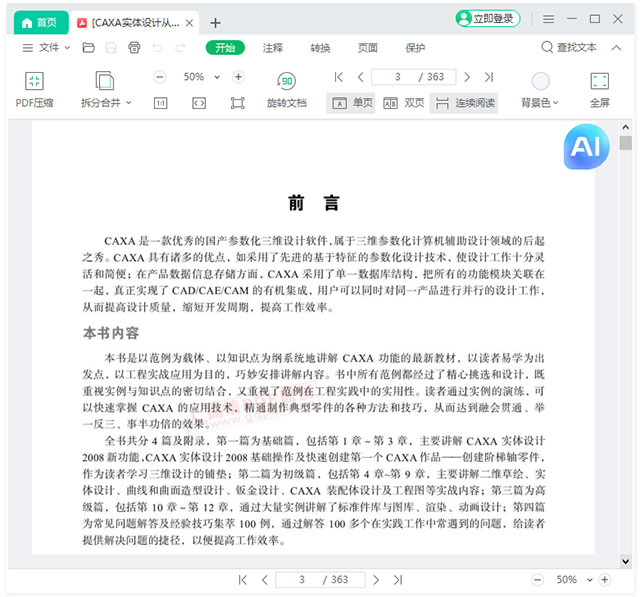
Task: Enter 全屏 fullscreen mode
Action: click(x=600, y=90)
